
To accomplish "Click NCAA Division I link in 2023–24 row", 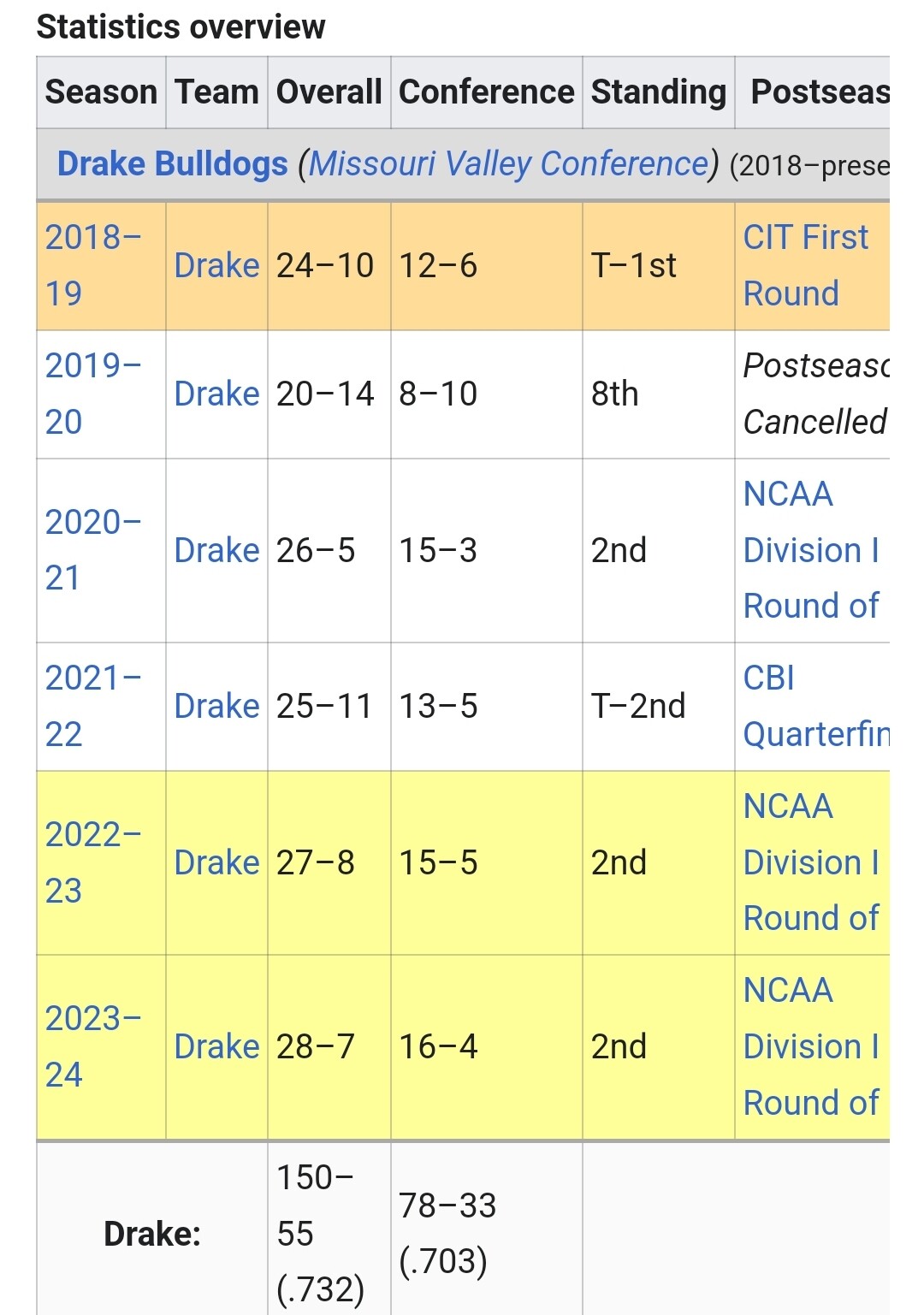I will pos(810,1045).
